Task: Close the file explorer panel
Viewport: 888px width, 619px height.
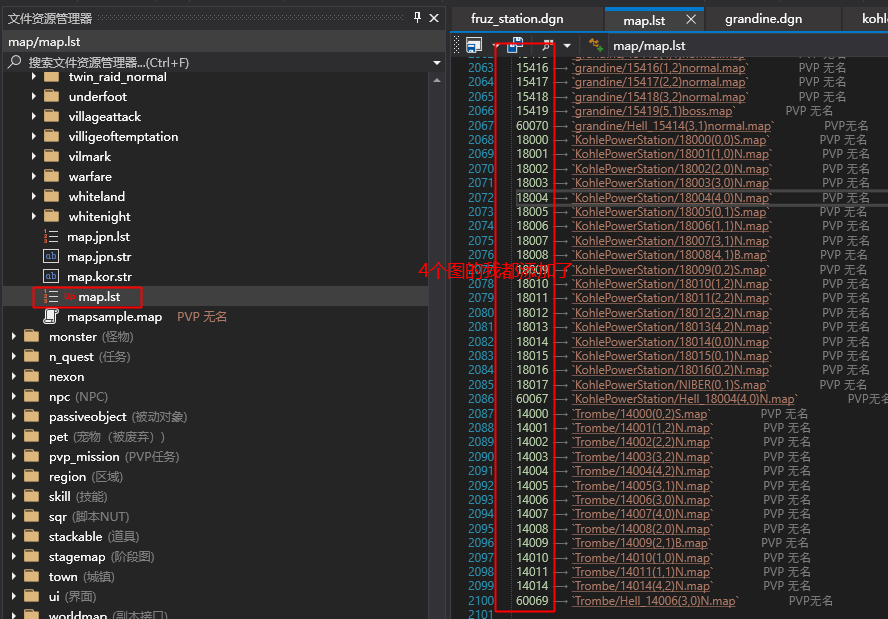Action: [x=434, y=18]
